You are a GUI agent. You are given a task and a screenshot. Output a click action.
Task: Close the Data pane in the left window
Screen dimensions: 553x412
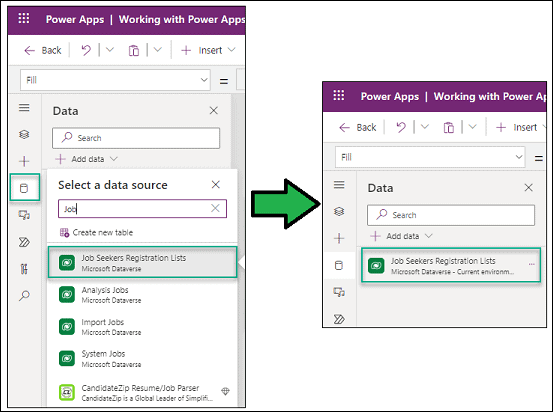point(214,110)
